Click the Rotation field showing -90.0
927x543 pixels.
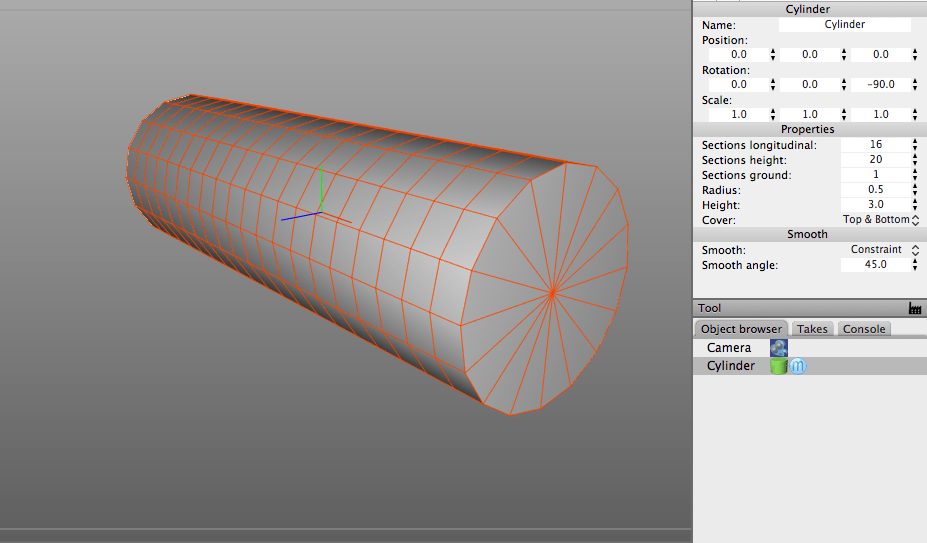[x=880, y=85]
